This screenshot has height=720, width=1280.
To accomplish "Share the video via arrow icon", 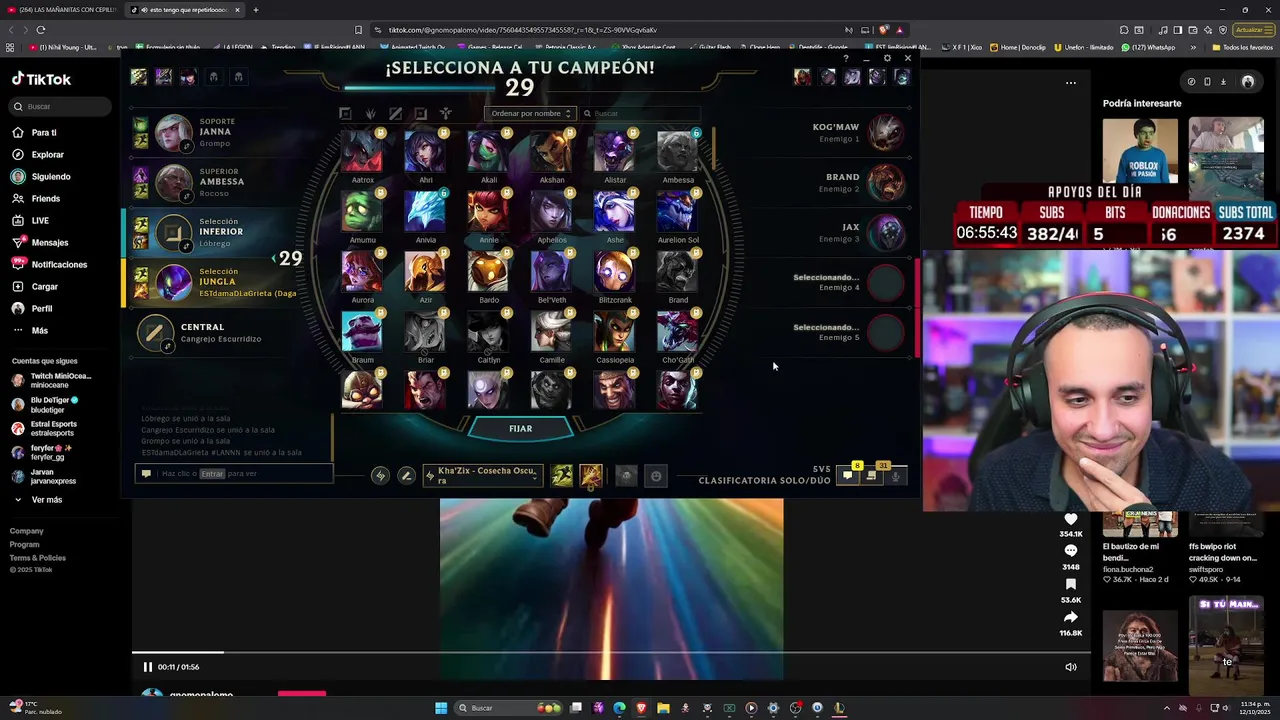I will 1071,617.
